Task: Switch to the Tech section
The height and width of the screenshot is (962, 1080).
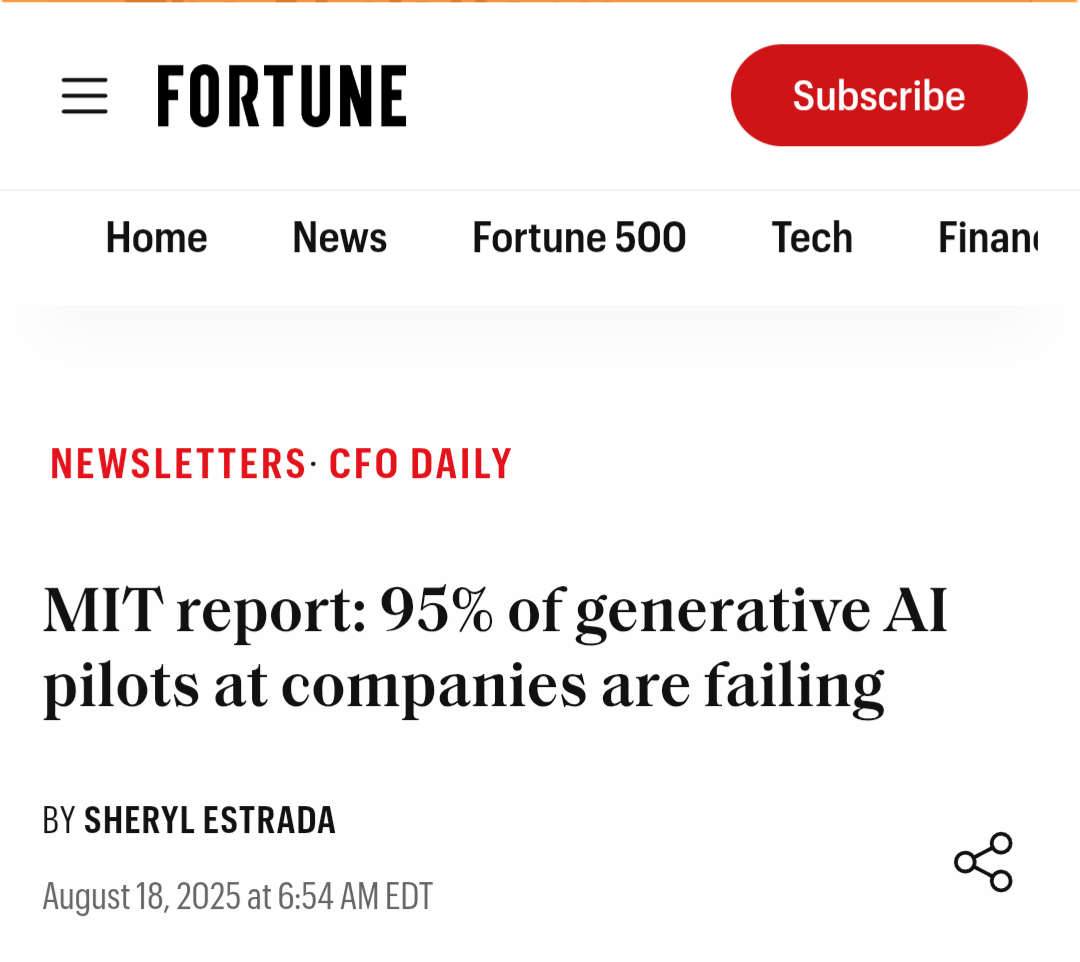Action: (x=812, y=238)
